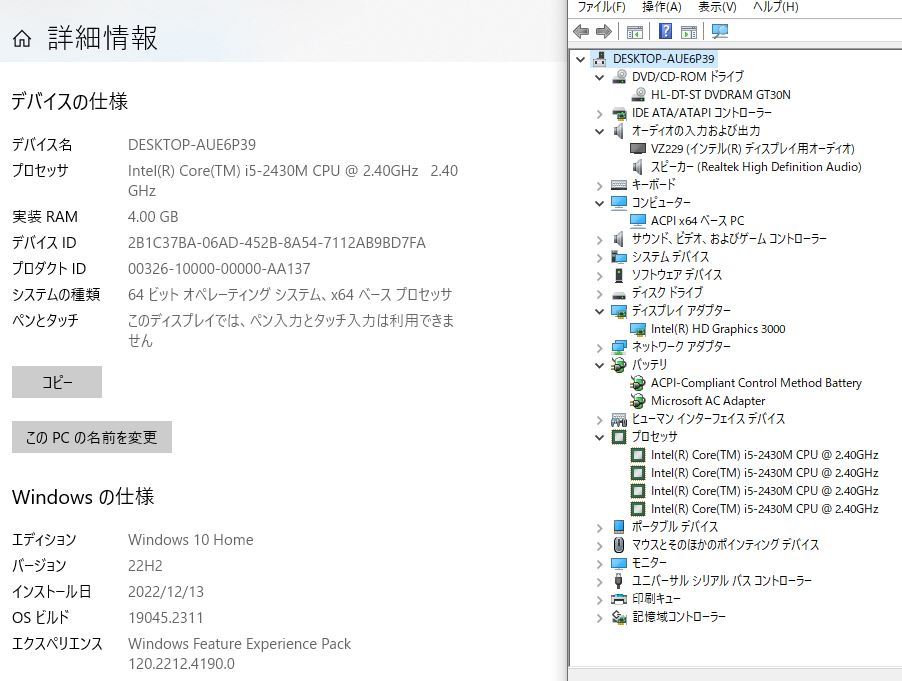Screen dimensions: 902x681
Task: Select the first Intel Core i5-2430M processor entry
Action: pos(764,455)
